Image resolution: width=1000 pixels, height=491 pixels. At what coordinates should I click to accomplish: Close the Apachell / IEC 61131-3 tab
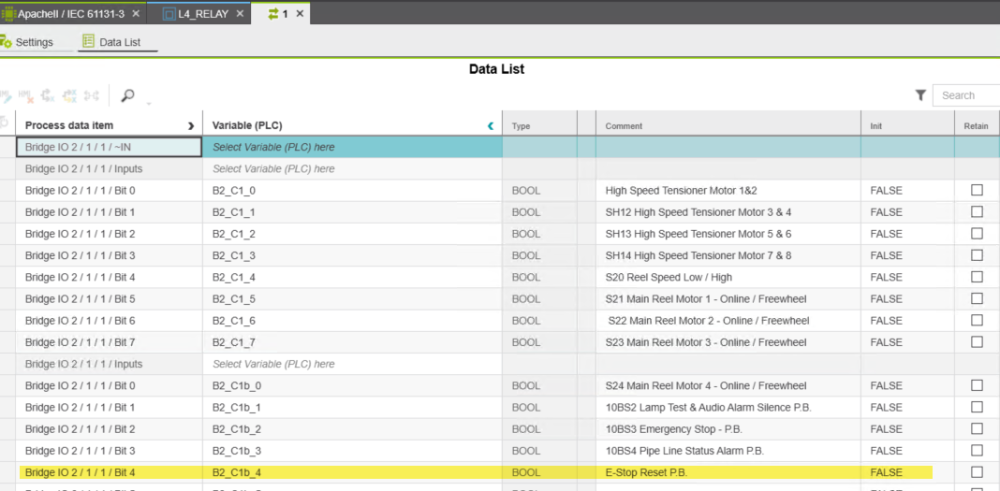[x=135, y=13]
